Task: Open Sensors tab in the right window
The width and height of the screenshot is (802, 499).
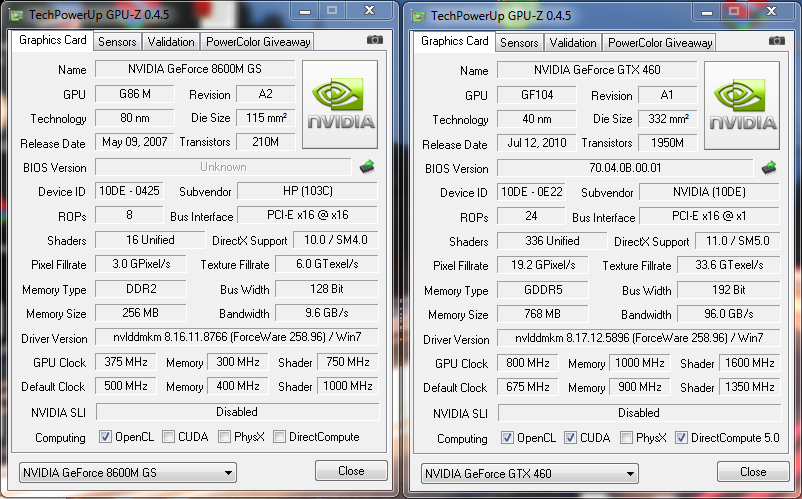Action: point(519,43)
